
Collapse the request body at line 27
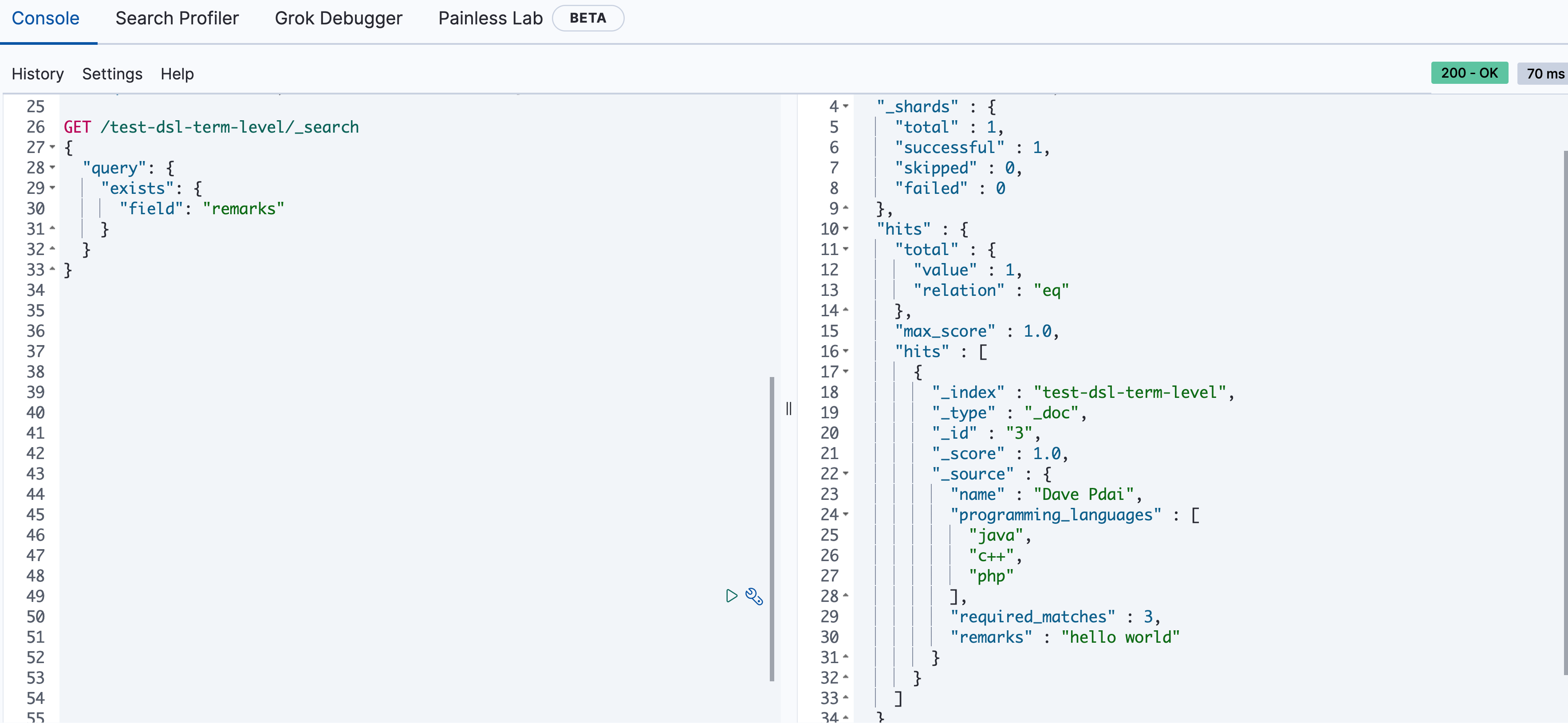click(x=52, y=147)
